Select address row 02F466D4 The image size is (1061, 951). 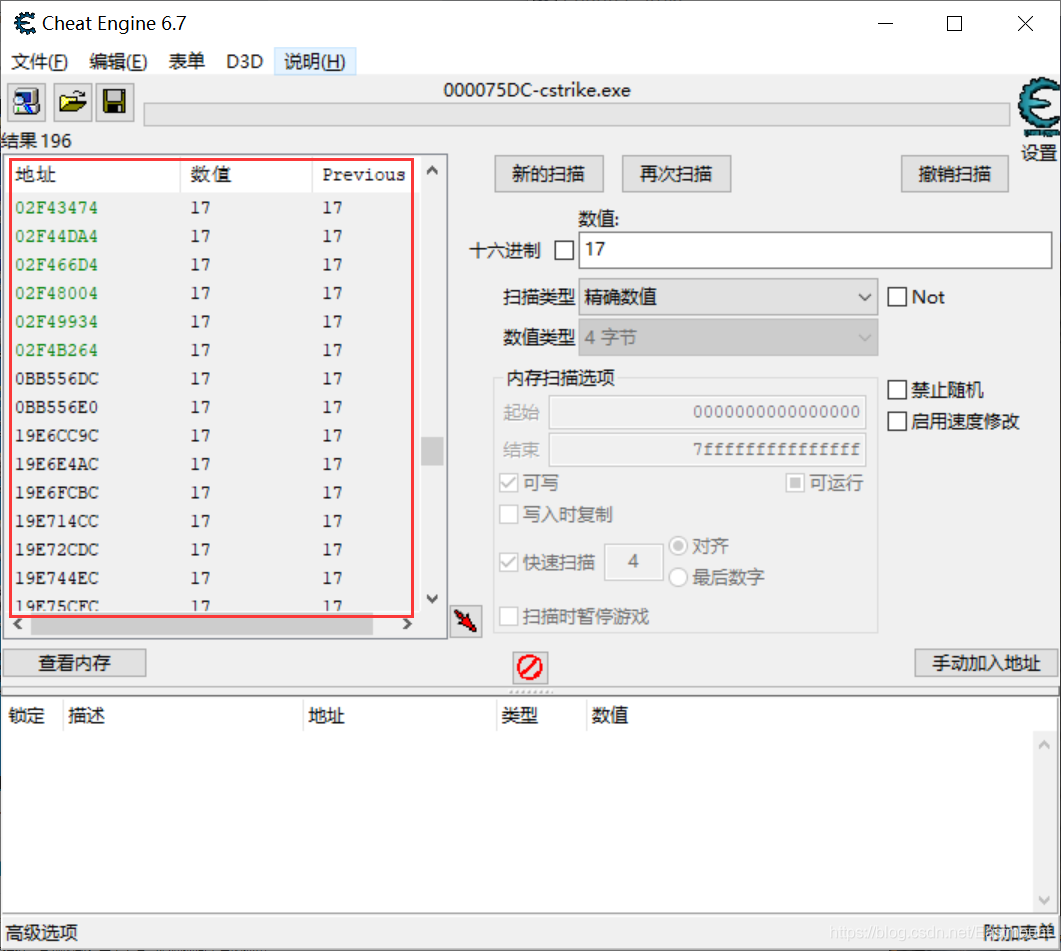(211, 265)
